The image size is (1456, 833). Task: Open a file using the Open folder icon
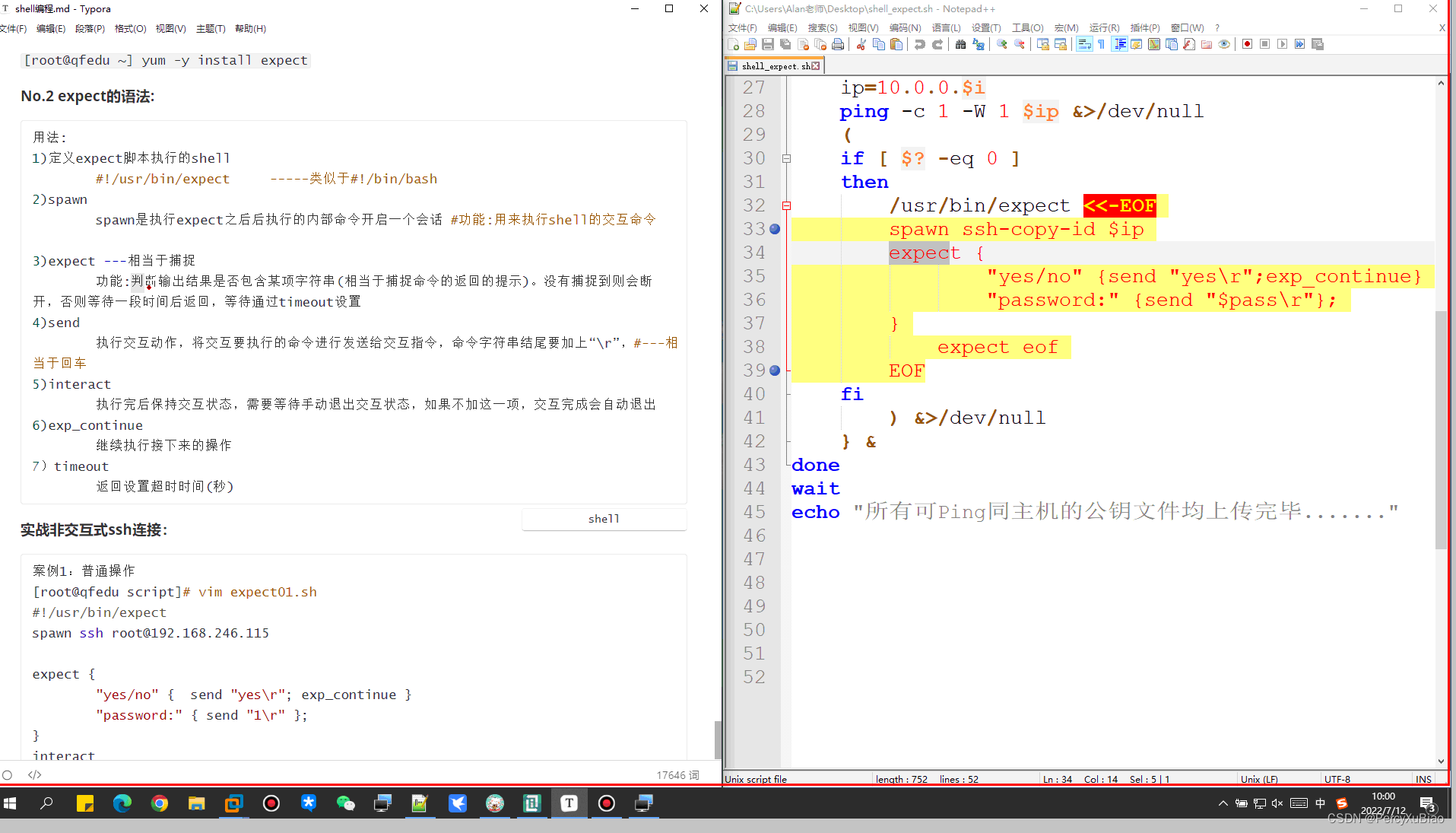pyautogui.click(x=750, y=43)
